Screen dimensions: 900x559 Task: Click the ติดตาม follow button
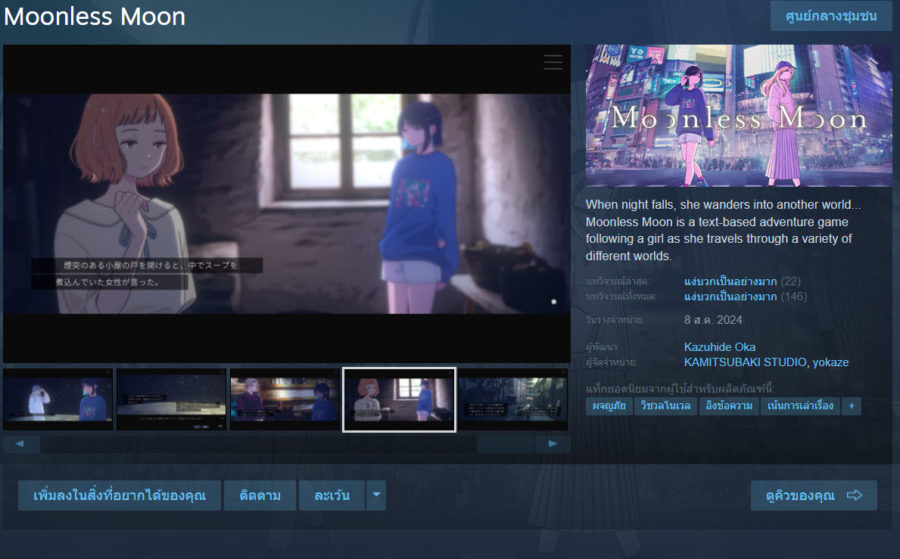tap(260, 495)
